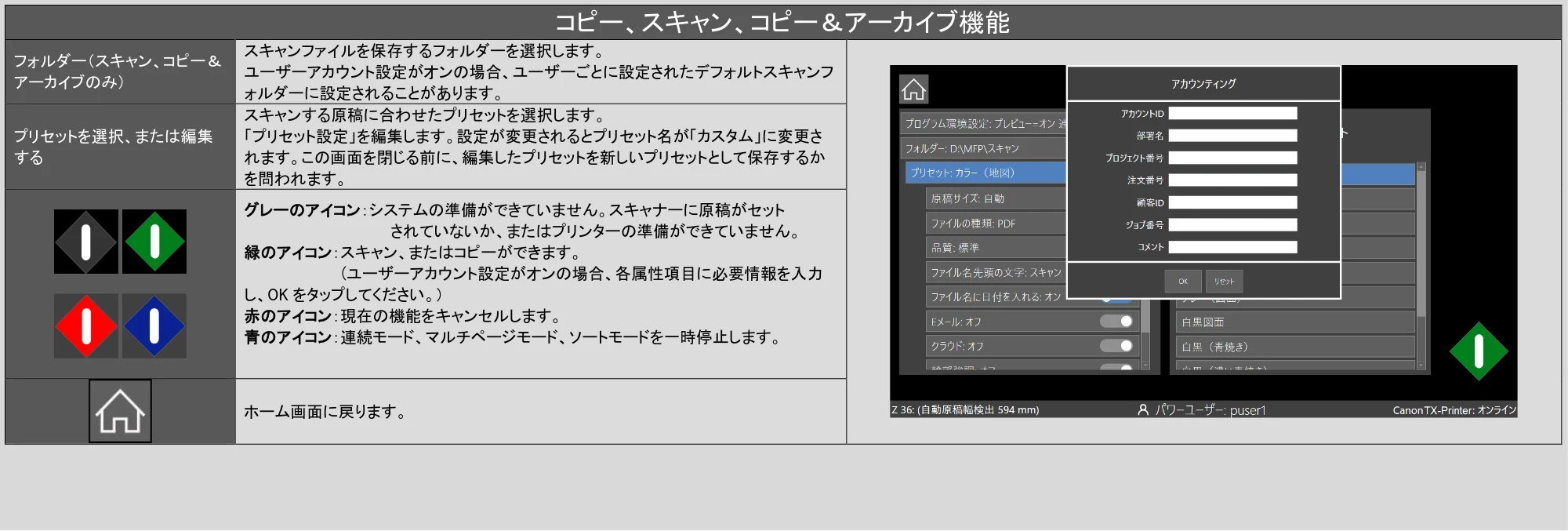Click the プリセットを選択、または編集する cell
The height and width of the screenshot is (531, 1568).
pos(120,147)
